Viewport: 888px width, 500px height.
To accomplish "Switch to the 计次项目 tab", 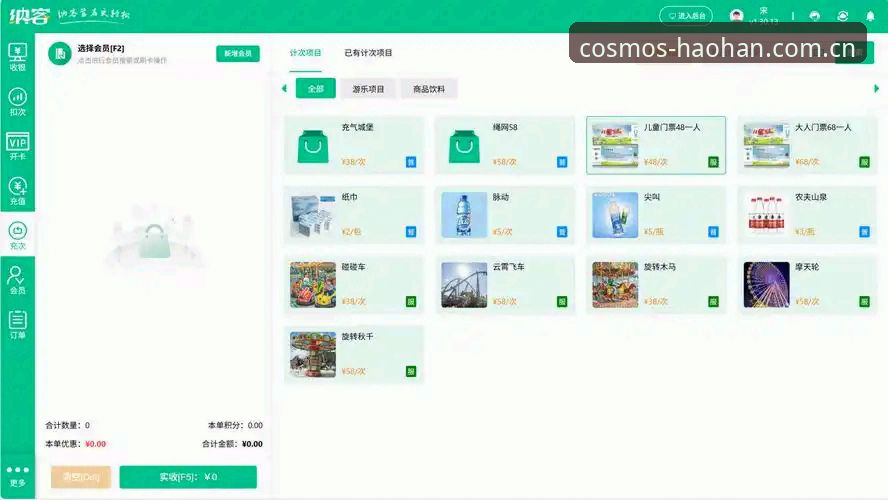I will pyautogui.click(x=305, y=53).
